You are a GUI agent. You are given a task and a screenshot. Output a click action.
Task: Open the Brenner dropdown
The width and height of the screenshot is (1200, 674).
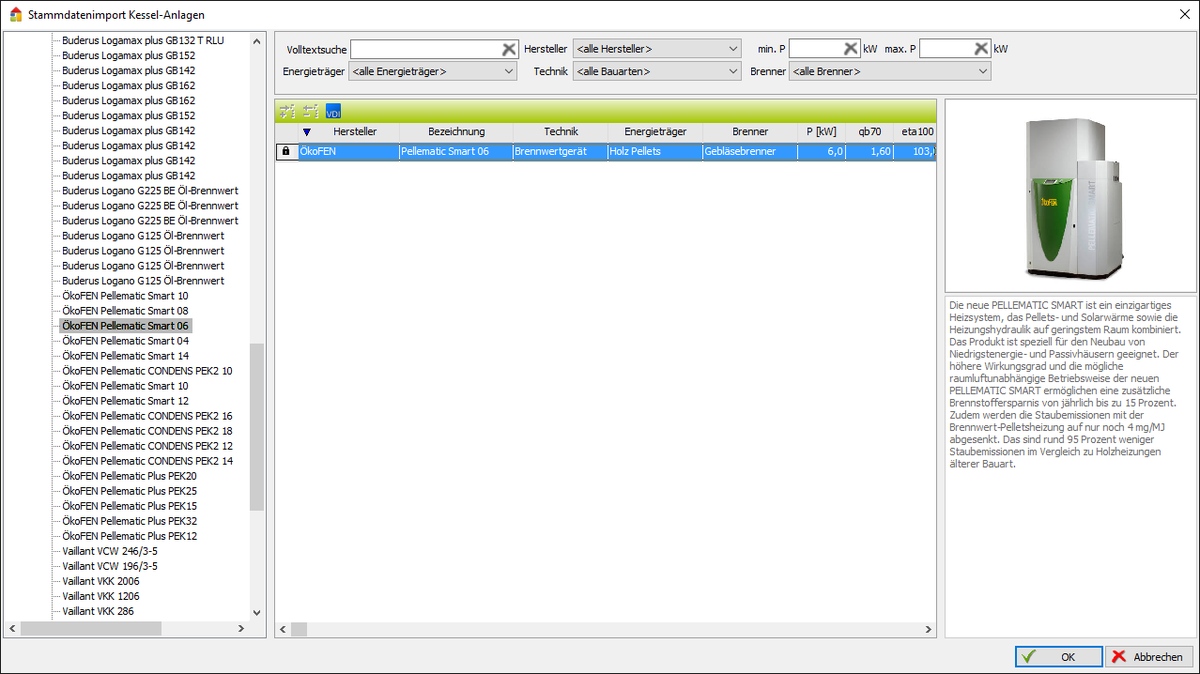coord(889,72)
